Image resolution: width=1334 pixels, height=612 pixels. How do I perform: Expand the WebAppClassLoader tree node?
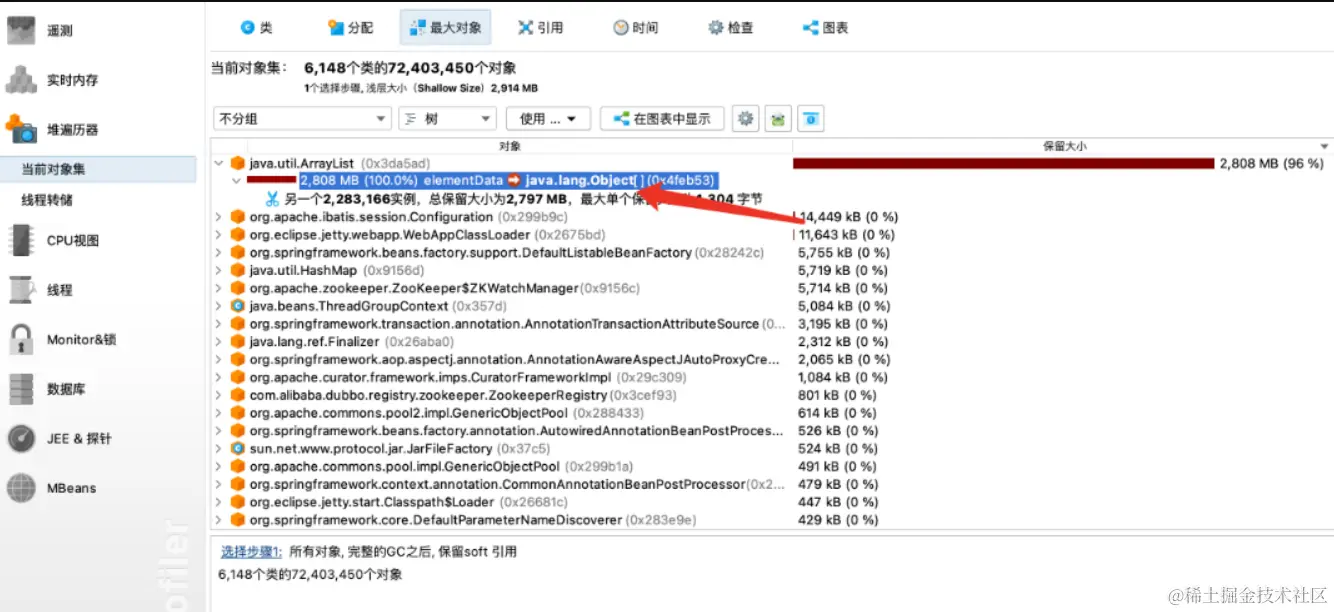click(219, 235)
